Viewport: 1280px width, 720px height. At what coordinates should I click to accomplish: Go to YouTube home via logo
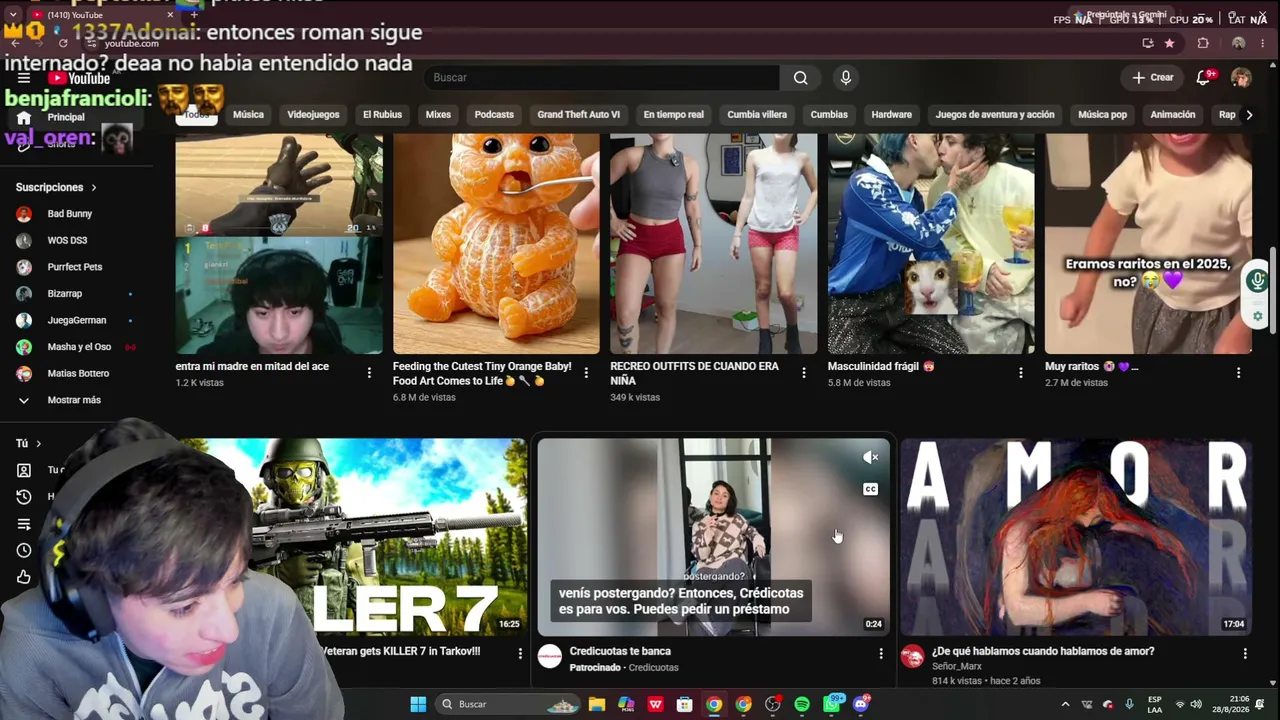pos(79,78)
